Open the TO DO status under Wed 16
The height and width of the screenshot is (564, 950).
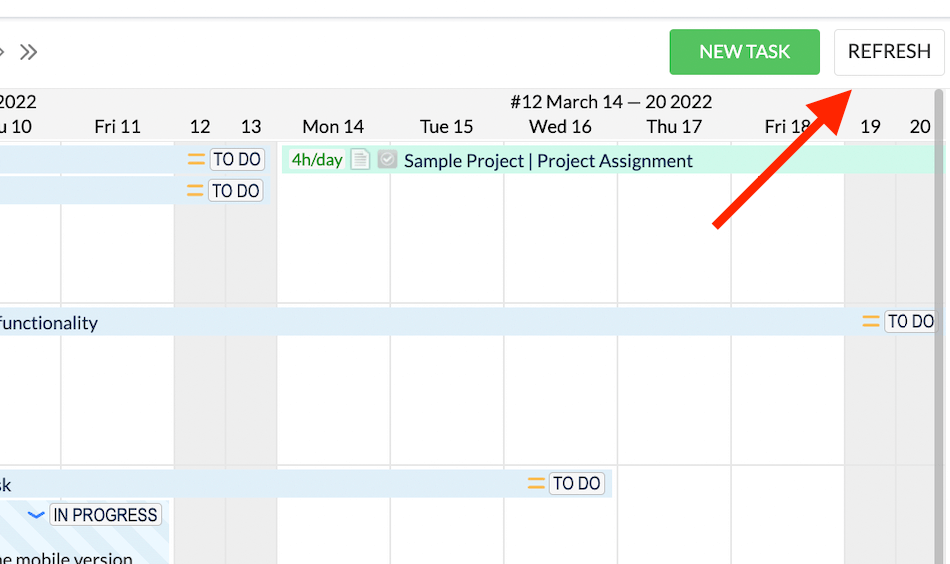pos(577,484)
